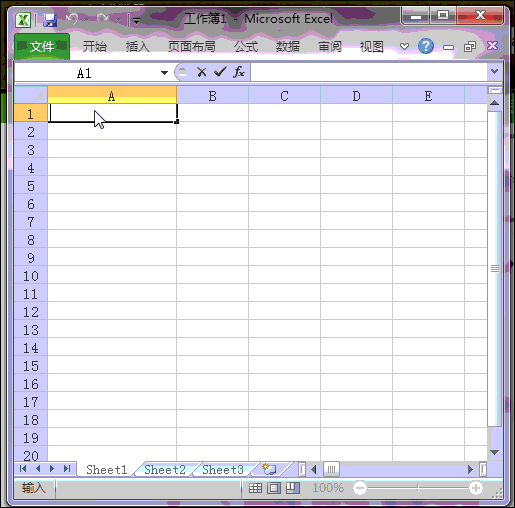Image resolution: width=515 pixels, height=508 pixels.
Task: Switch to the Sheet1 tab
Action: (x=107, y=469)
